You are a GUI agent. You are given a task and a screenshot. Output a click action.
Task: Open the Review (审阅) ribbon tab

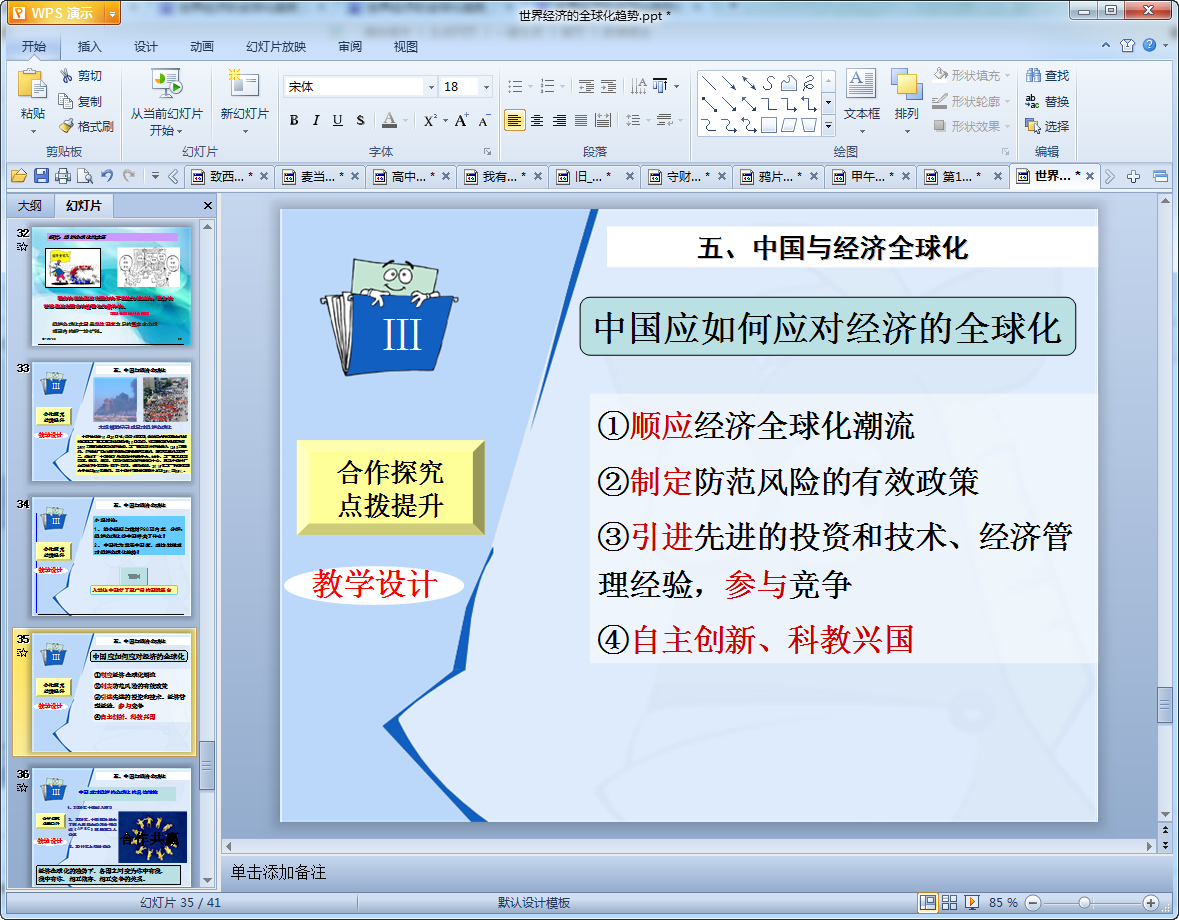coord(350,47)
